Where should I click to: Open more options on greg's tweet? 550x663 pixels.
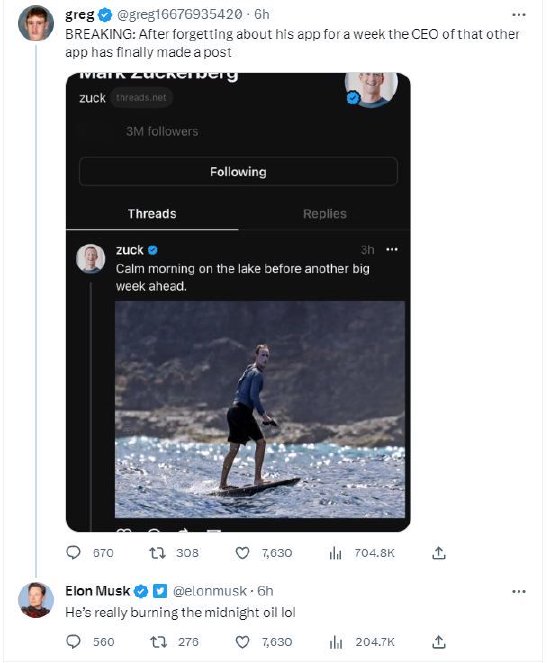pos(519,15)
